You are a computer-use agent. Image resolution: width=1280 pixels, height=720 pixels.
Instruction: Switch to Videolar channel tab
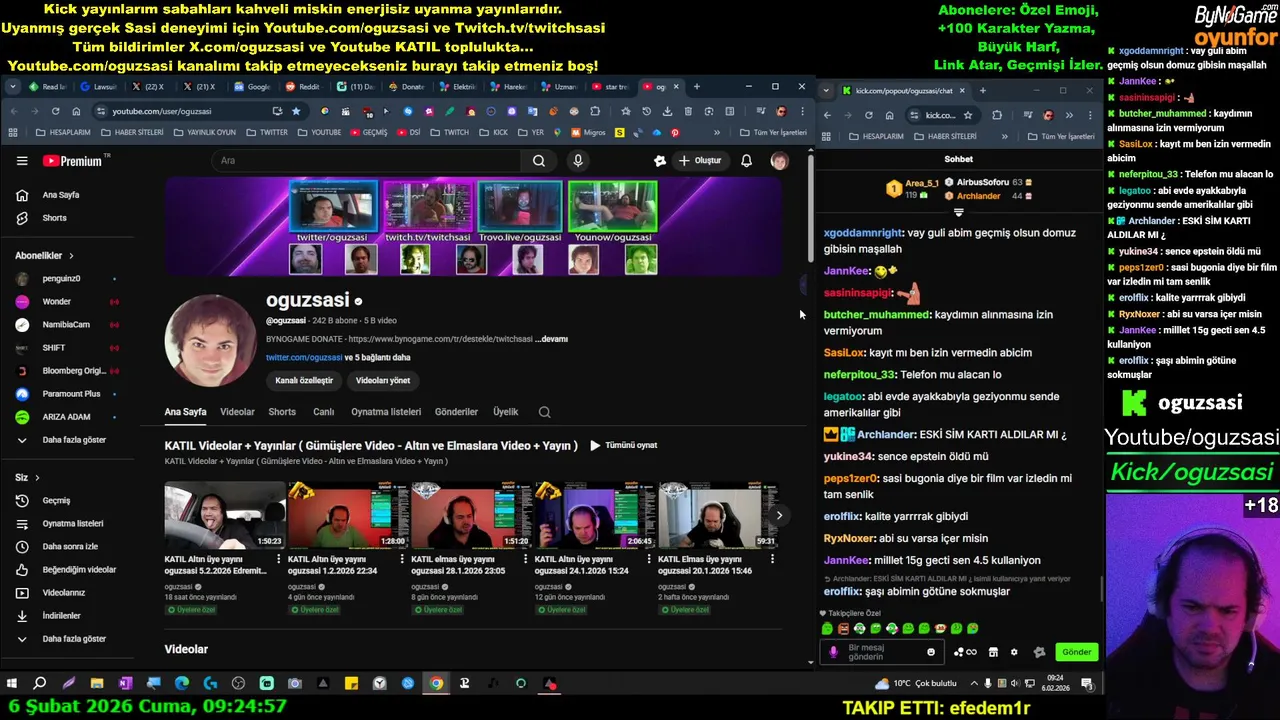237,412
